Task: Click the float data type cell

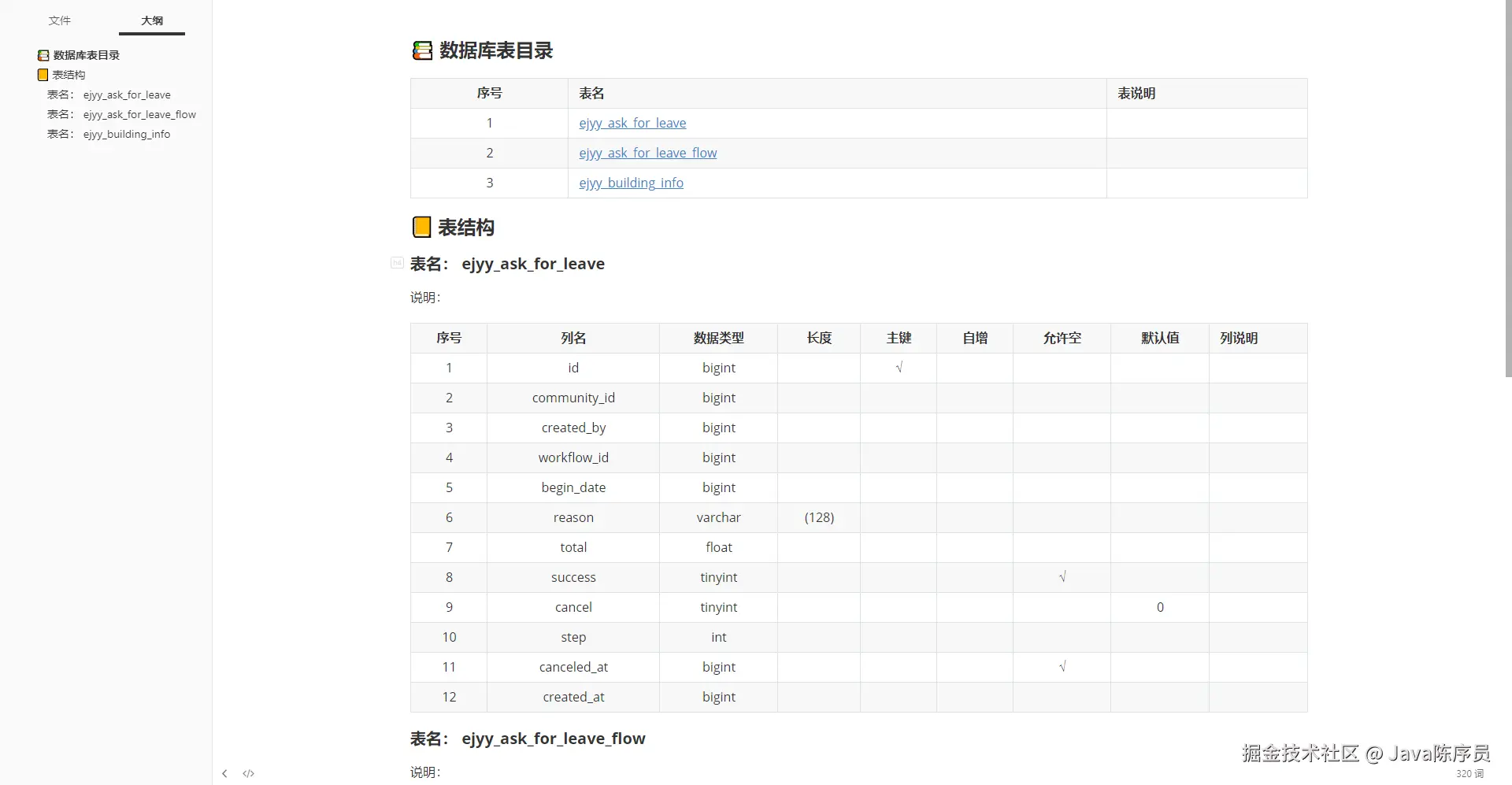Action: pos(718,548)
